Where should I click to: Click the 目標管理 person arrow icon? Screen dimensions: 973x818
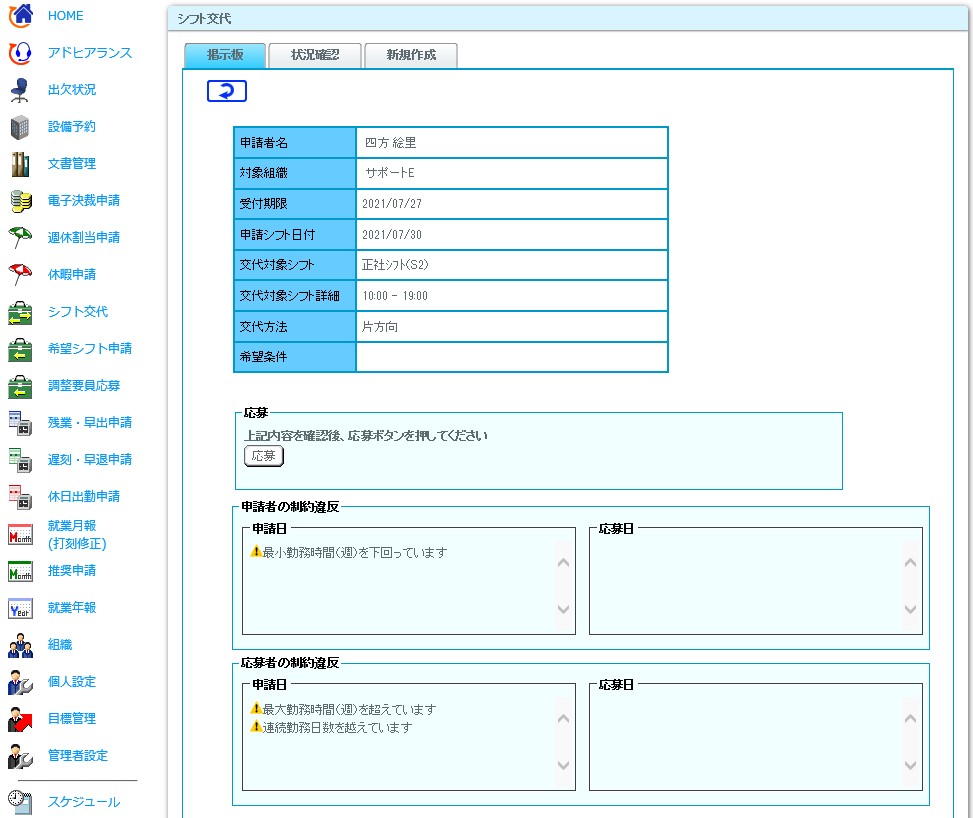(x=20, y=719)
